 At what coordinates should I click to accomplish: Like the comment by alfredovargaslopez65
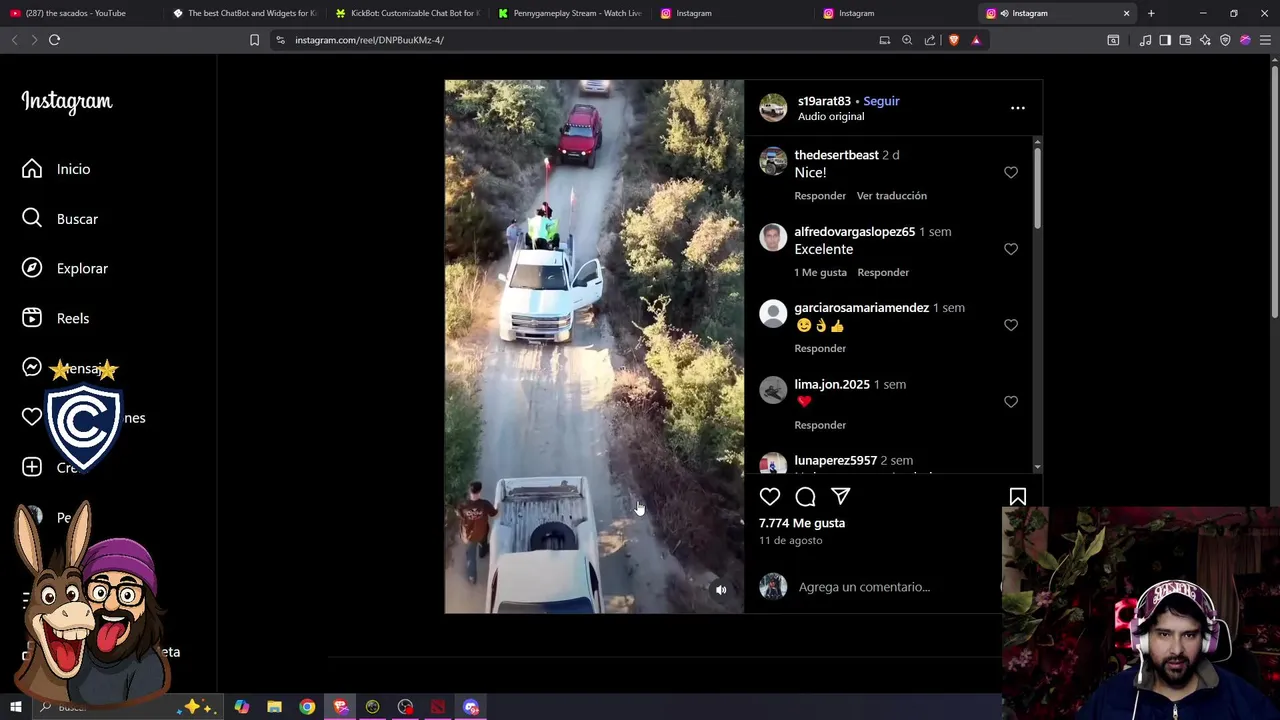point(1011,249)
